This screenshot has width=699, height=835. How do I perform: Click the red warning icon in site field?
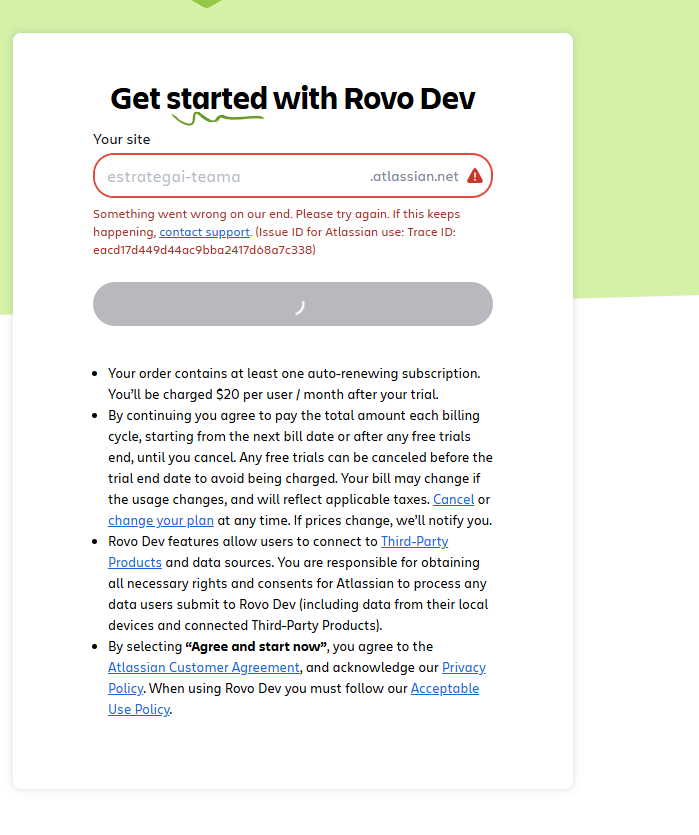tap(475, 176)
